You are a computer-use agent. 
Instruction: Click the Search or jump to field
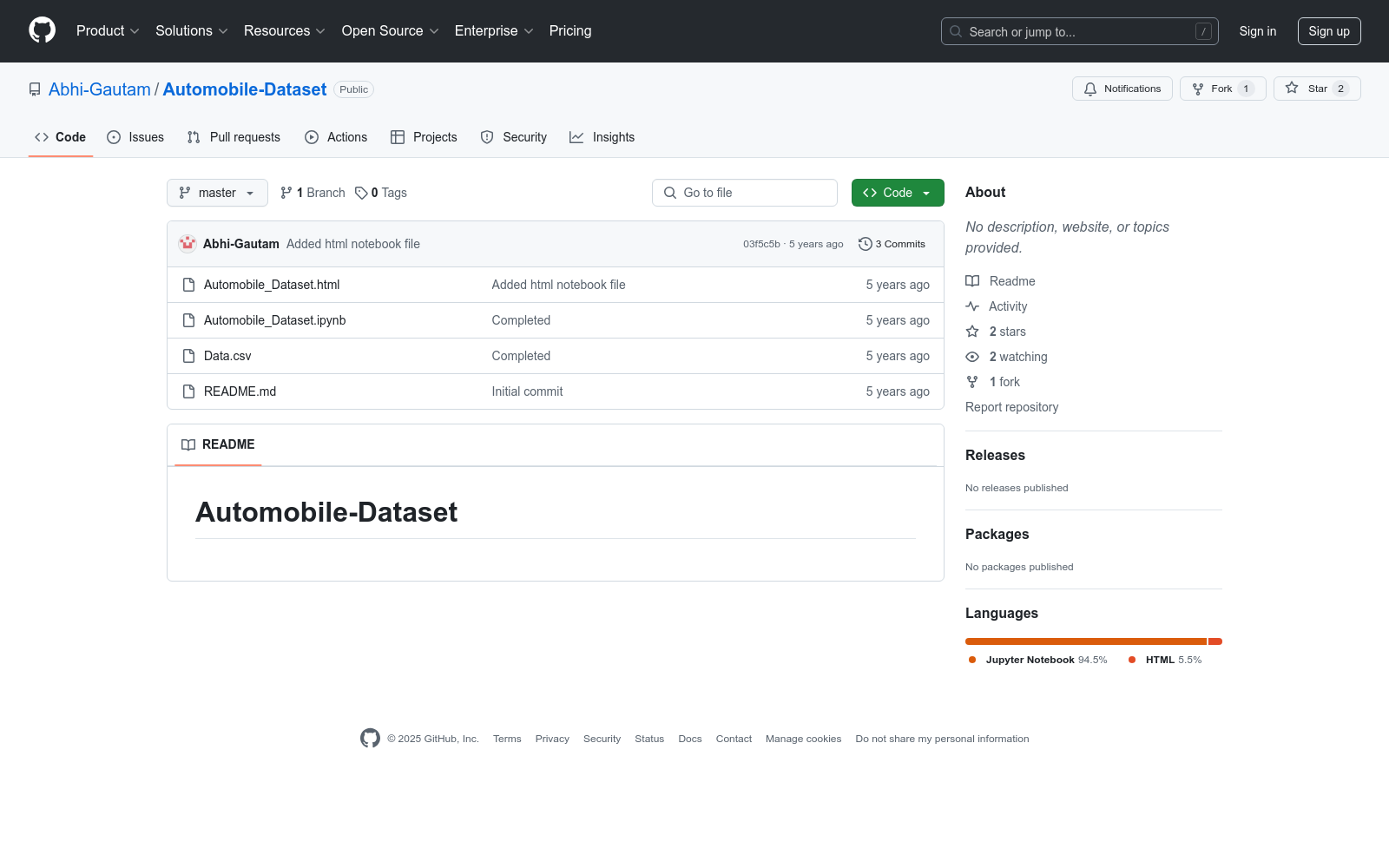click(1080, 31)
